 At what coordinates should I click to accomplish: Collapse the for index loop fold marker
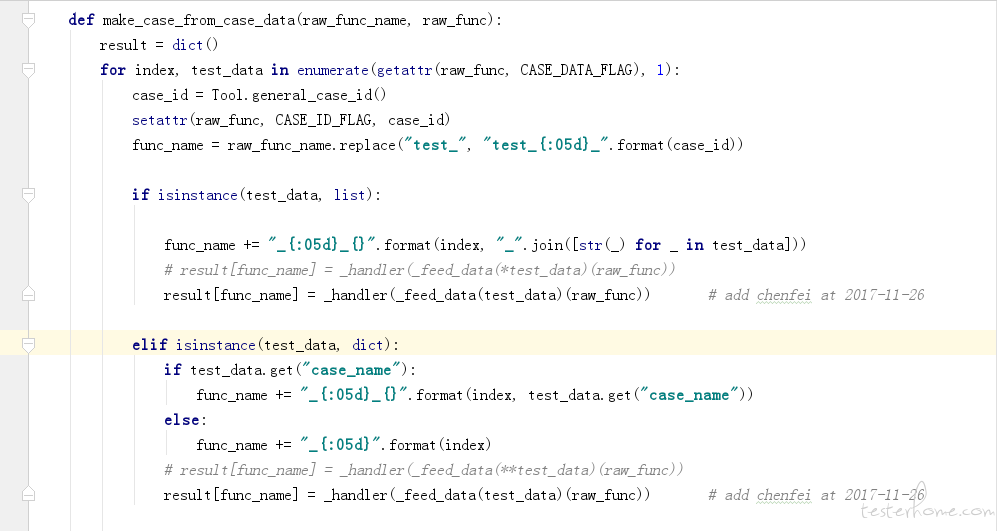28,70
